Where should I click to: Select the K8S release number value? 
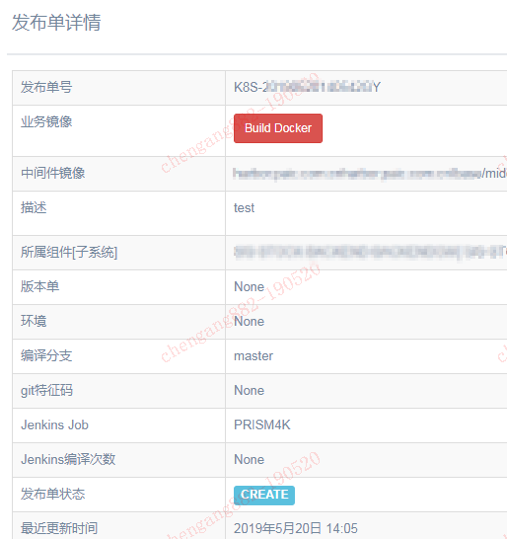(x=307, y=87)
